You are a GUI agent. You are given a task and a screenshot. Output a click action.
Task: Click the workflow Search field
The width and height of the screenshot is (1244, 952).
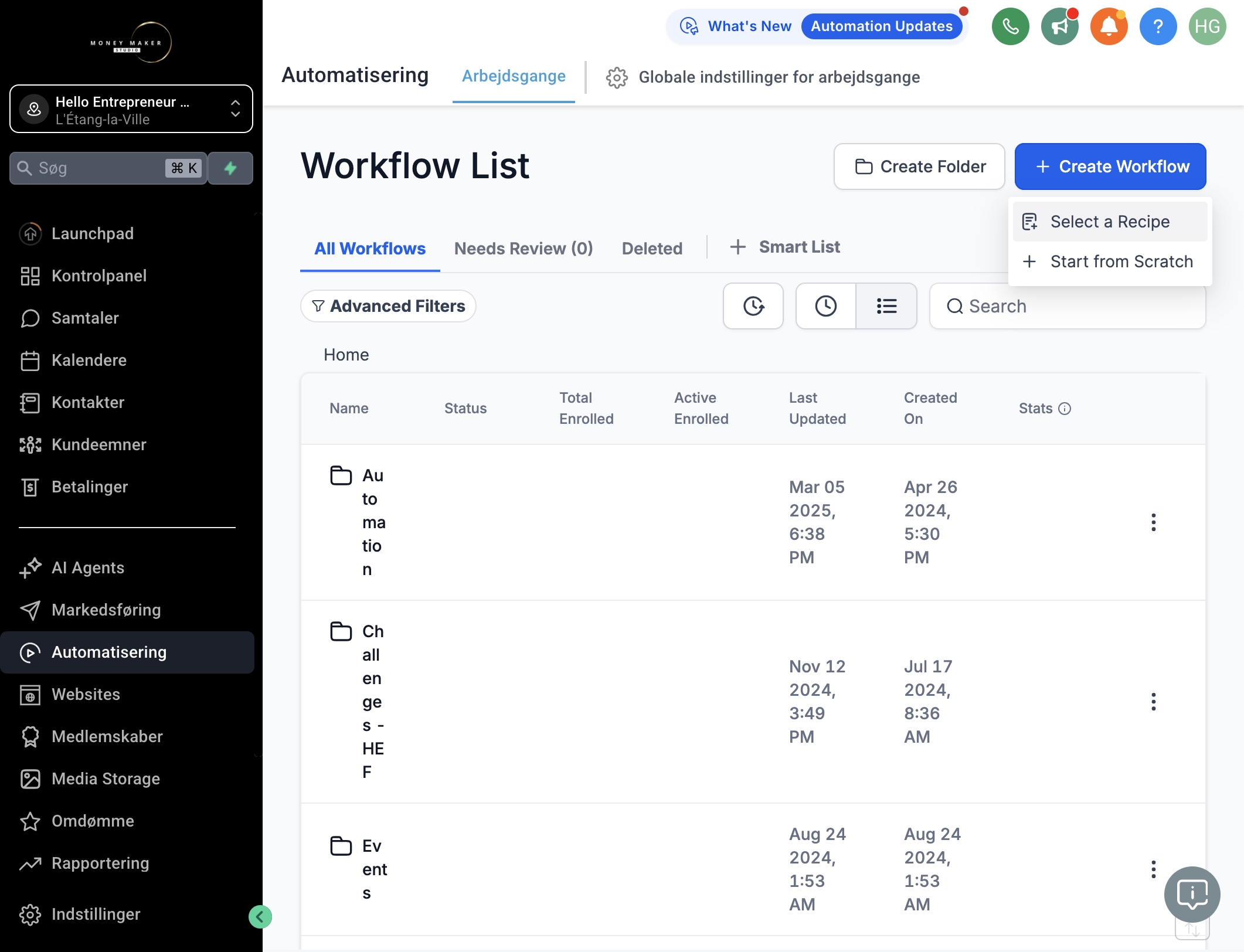[x=1068, y=306]
